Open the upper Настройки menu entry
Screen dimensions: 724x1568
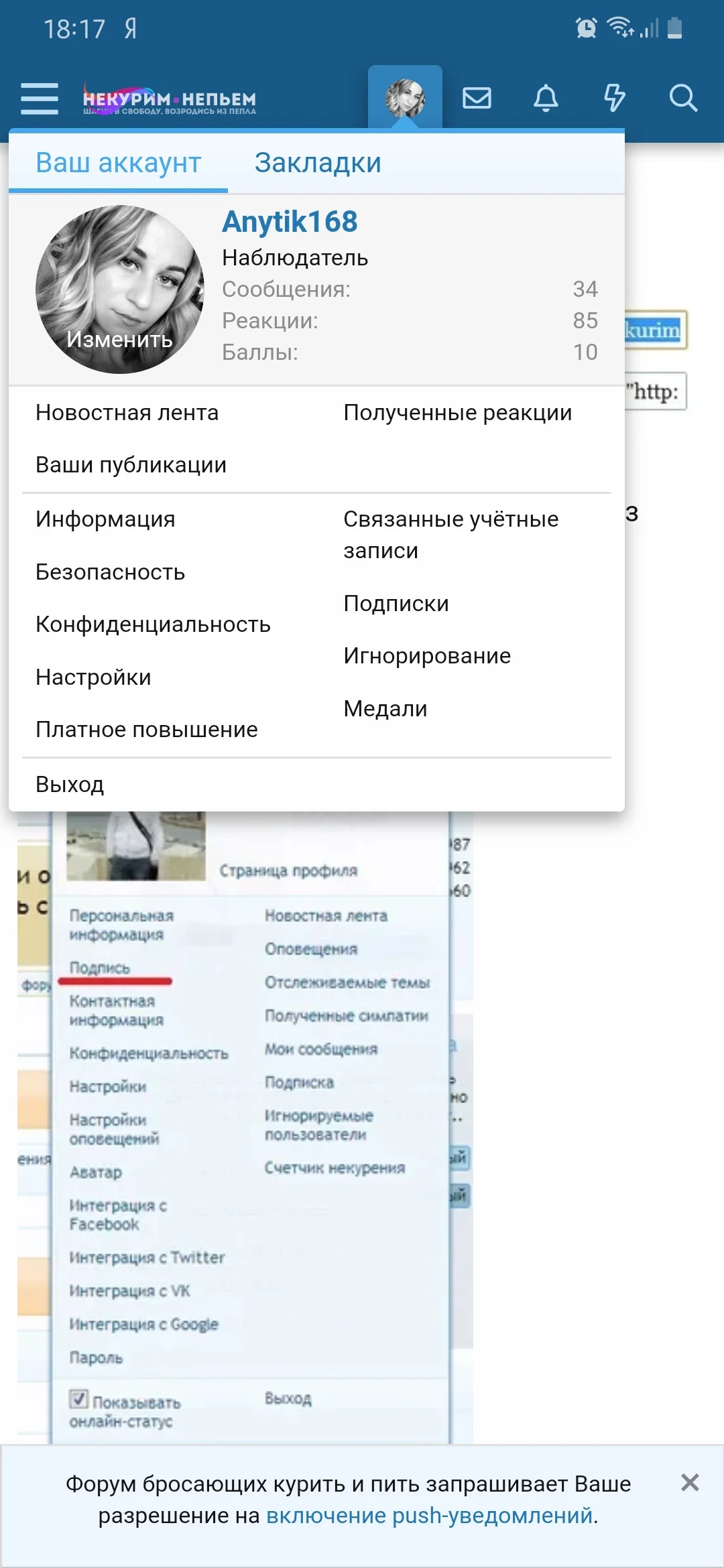point(93,677)
